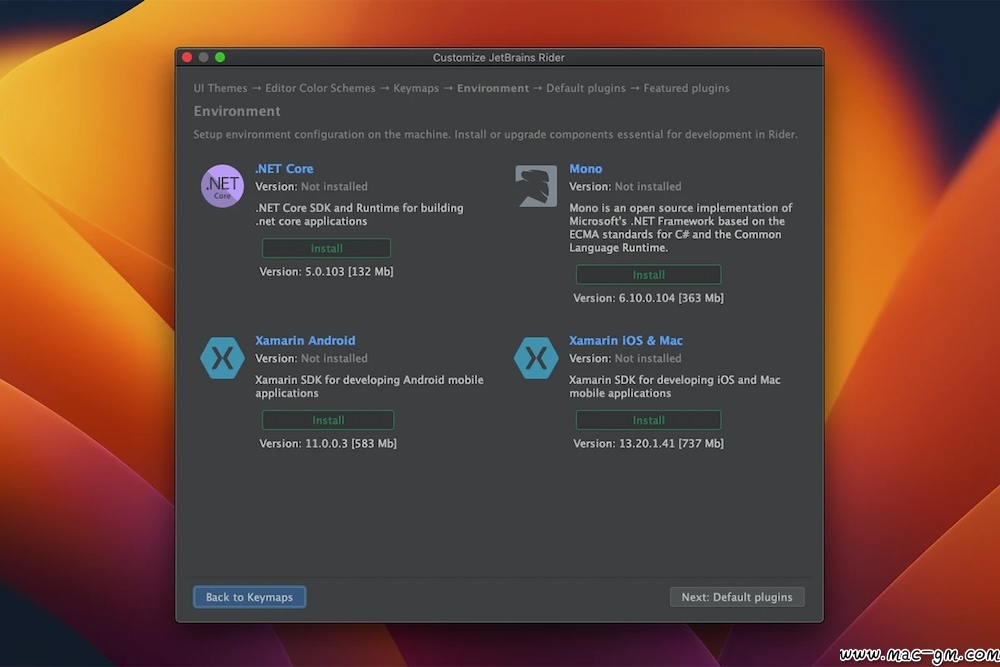Click the Mono description paragraph
Viewport: 1000px width, 667px height.
click(x=680, y=228)
